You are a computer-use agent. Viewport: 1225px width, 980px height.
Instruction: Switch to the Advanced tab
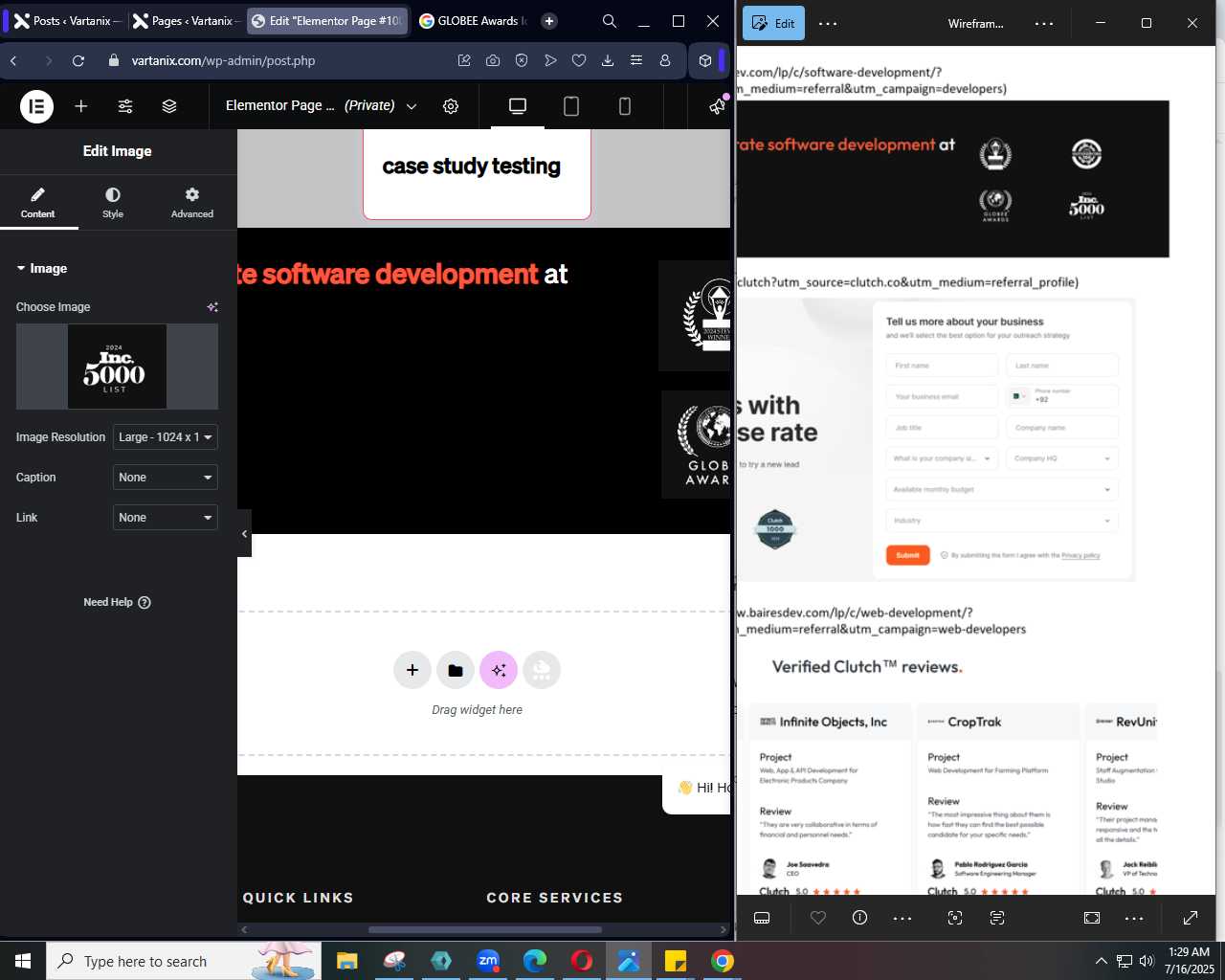tap(192, 203)
